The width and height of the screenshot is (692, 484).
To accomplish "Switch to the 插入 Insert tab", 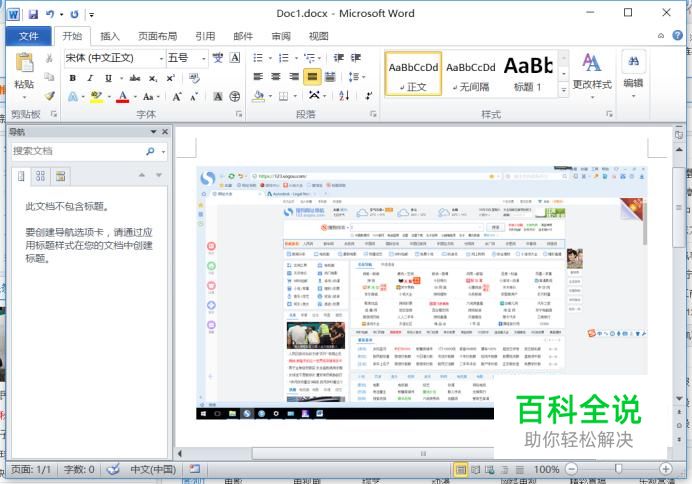I will click(109, 36).
